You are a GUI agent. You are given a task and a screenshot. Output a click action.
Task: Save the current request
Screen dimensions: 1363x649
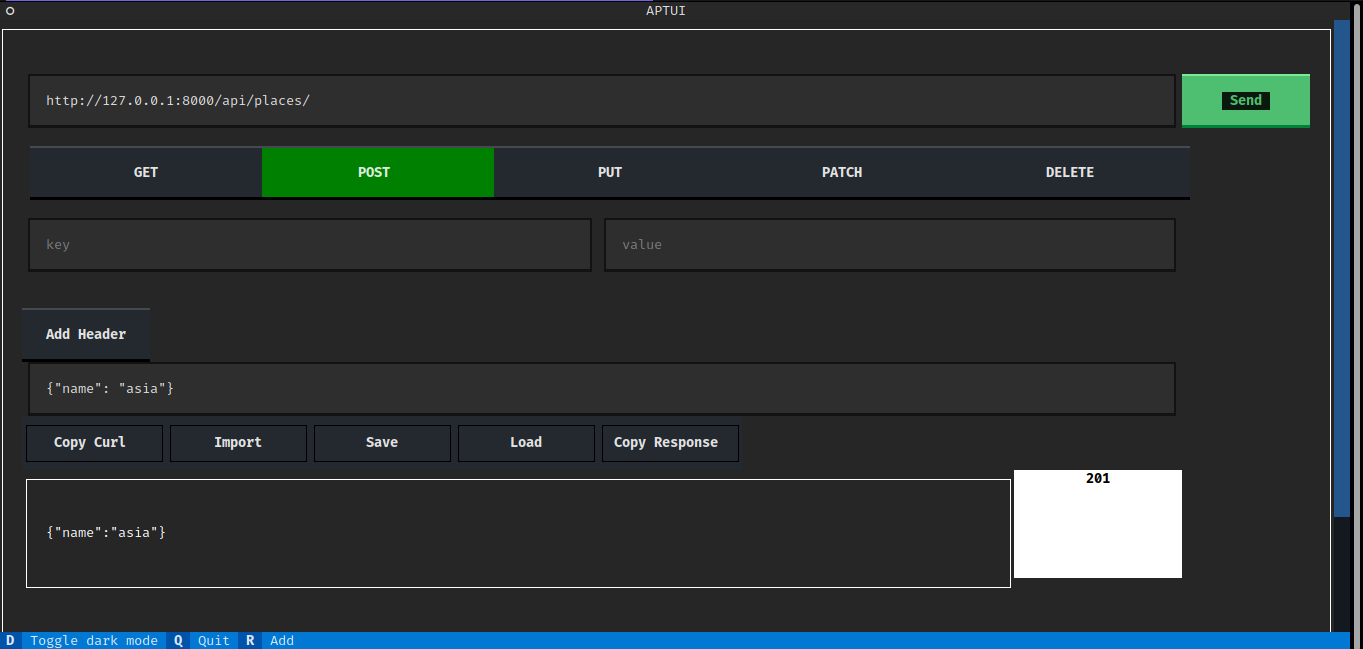click(382, 443)
